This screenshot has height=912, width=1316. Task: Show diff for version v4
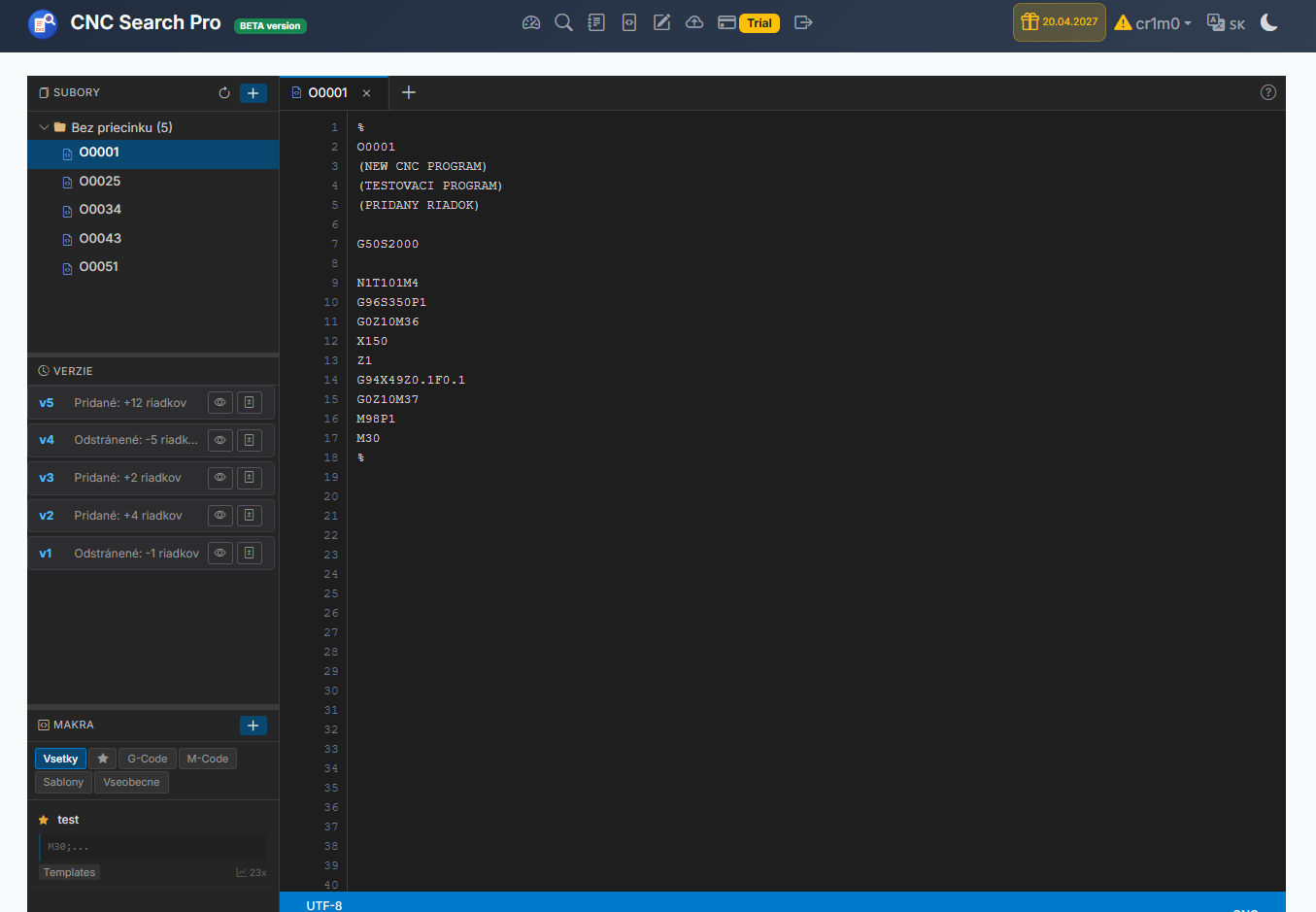pyautogui.click(x=250, y=440)
